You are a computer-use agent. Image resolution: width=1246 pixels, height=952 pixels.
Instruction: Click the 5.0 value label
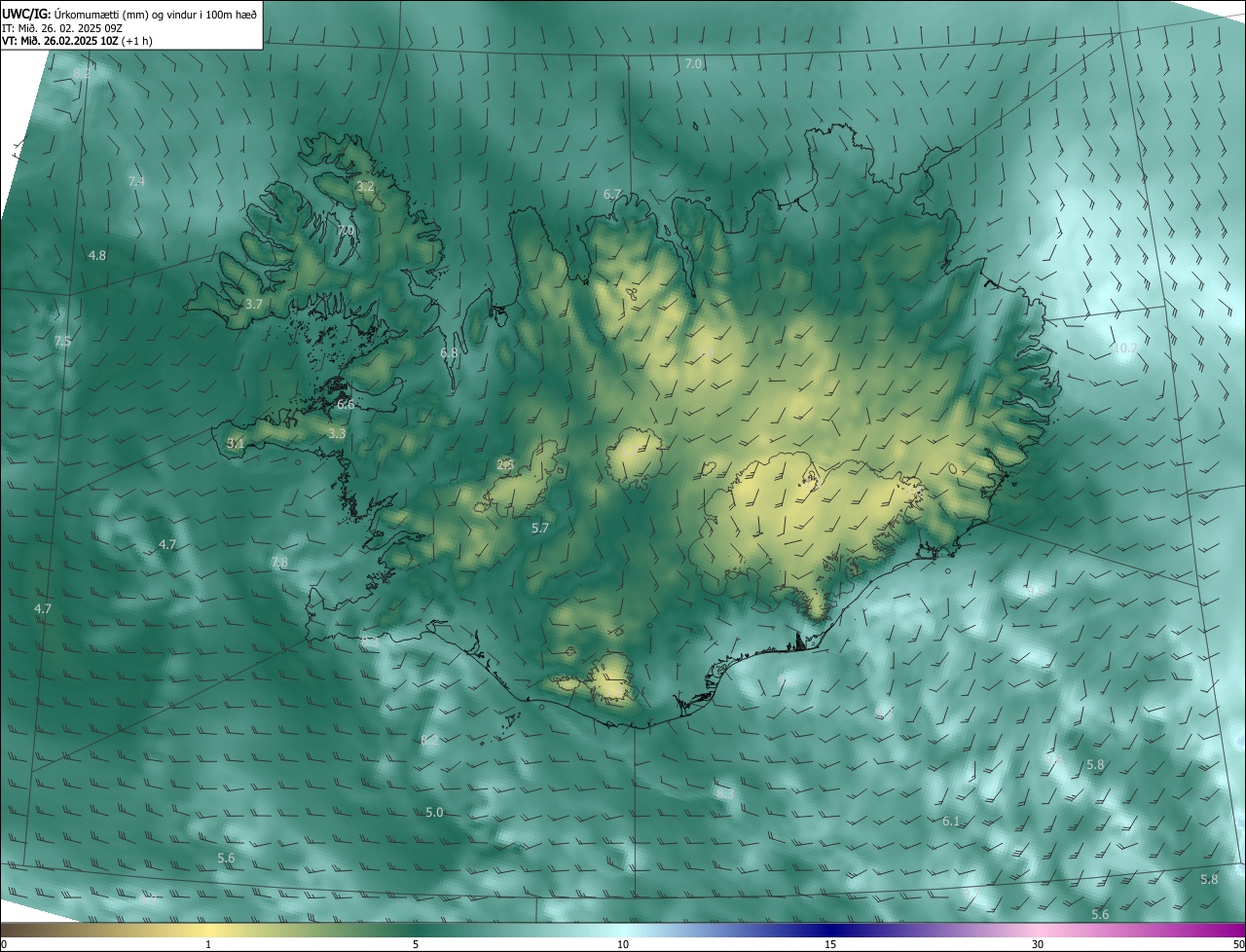click(434, 812)
